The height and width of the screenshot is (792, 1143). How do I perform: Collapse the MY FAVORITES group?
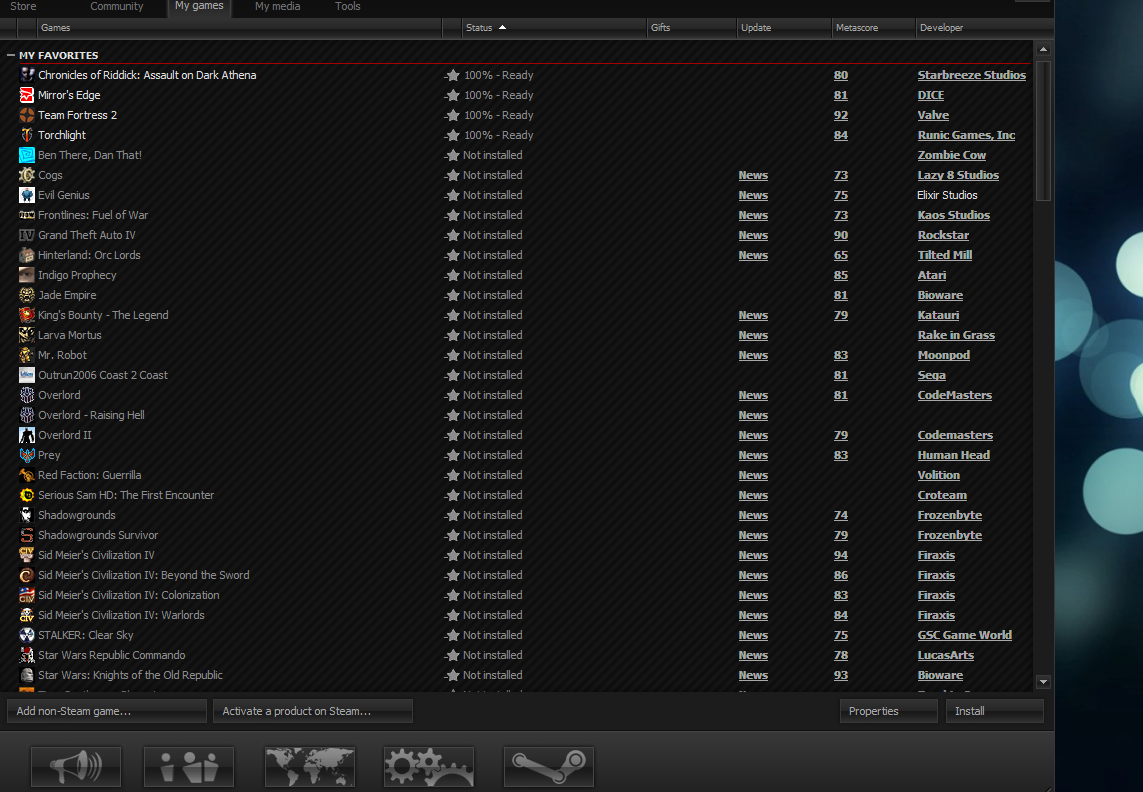coord(10,55)
